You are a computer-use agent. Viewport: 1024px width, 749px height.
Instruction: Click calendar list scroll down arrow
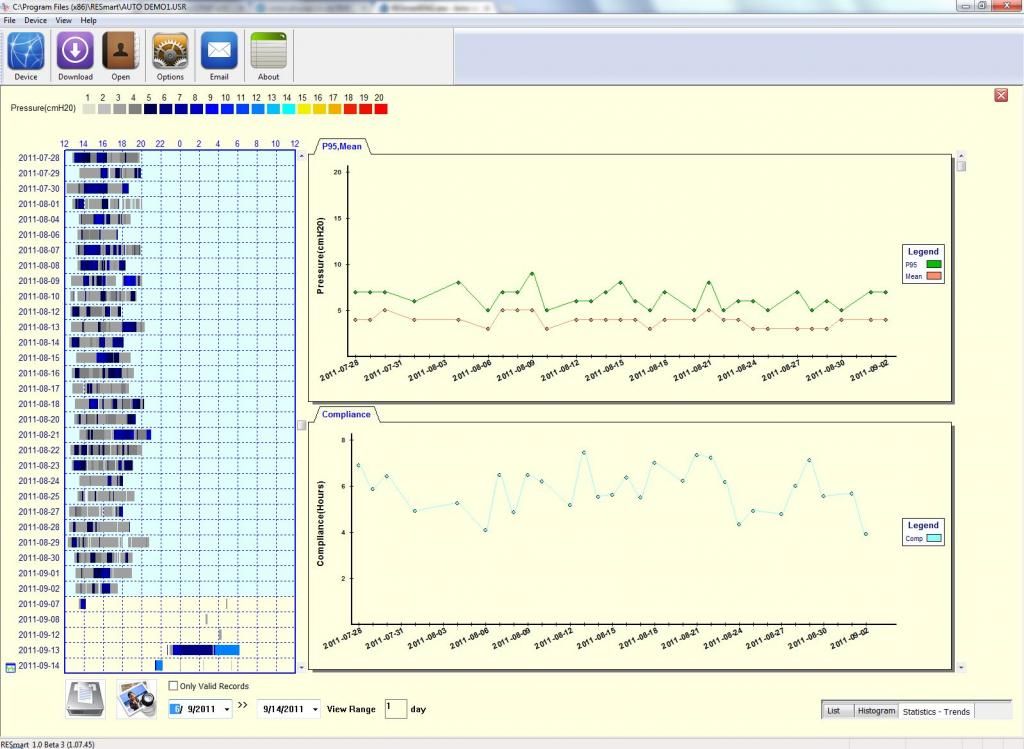pyautogui.click(x=302, y=667)
